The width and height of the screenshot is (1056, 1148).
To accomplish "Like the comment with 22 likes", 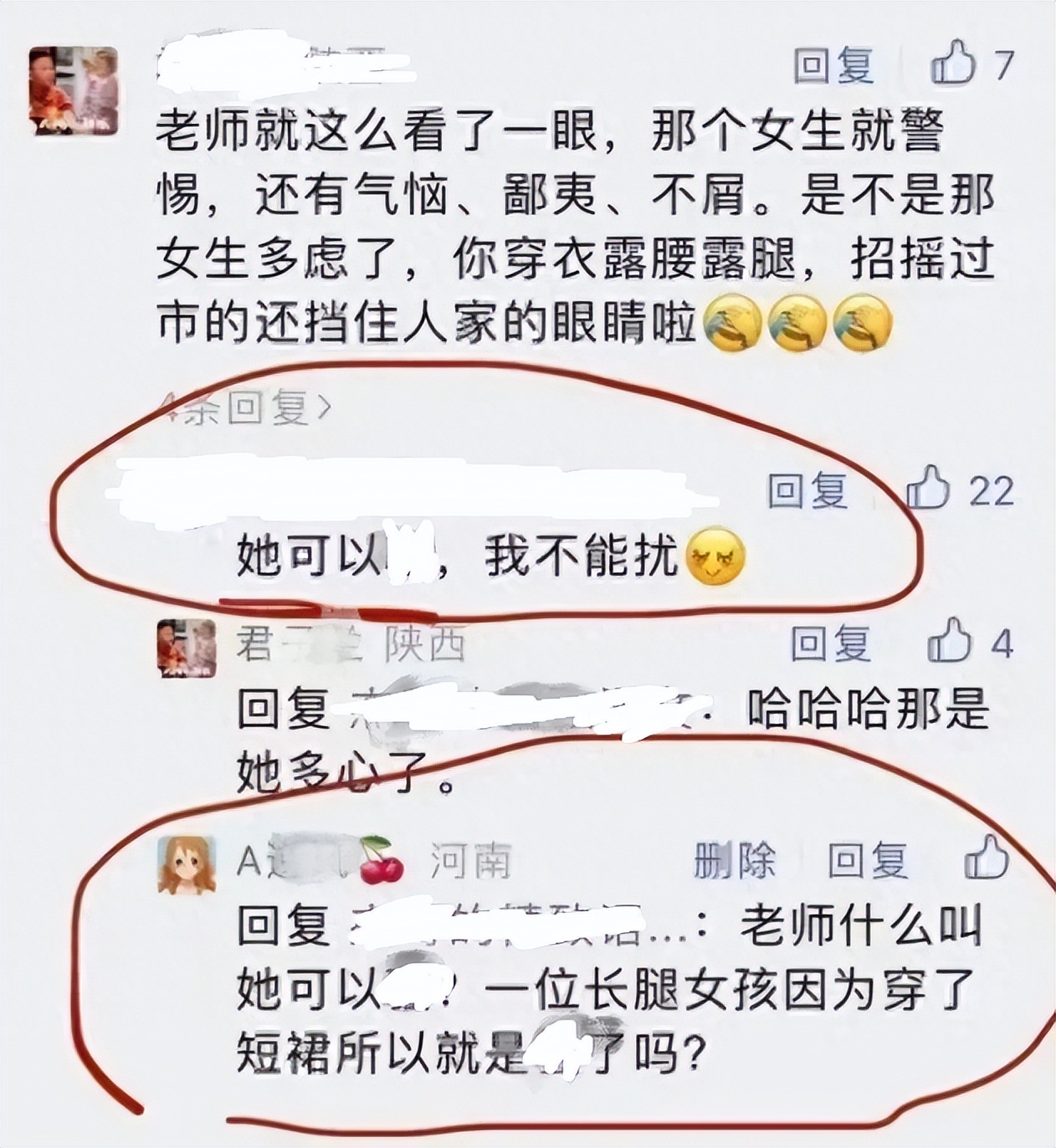I will point(929,489).
